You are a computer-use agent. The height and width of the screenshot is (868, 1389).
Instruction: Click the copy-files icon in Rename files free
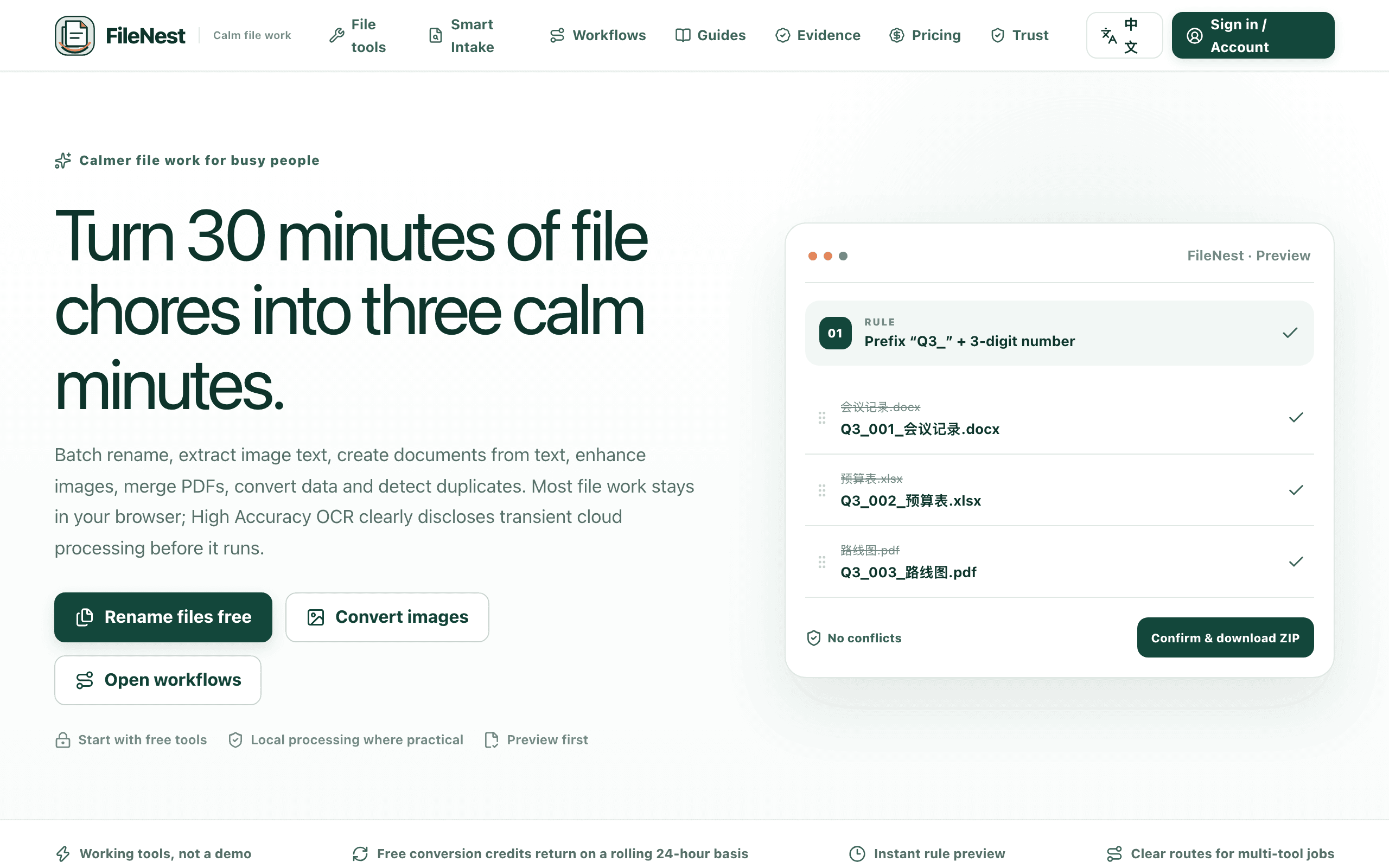[x=85, y=617]
